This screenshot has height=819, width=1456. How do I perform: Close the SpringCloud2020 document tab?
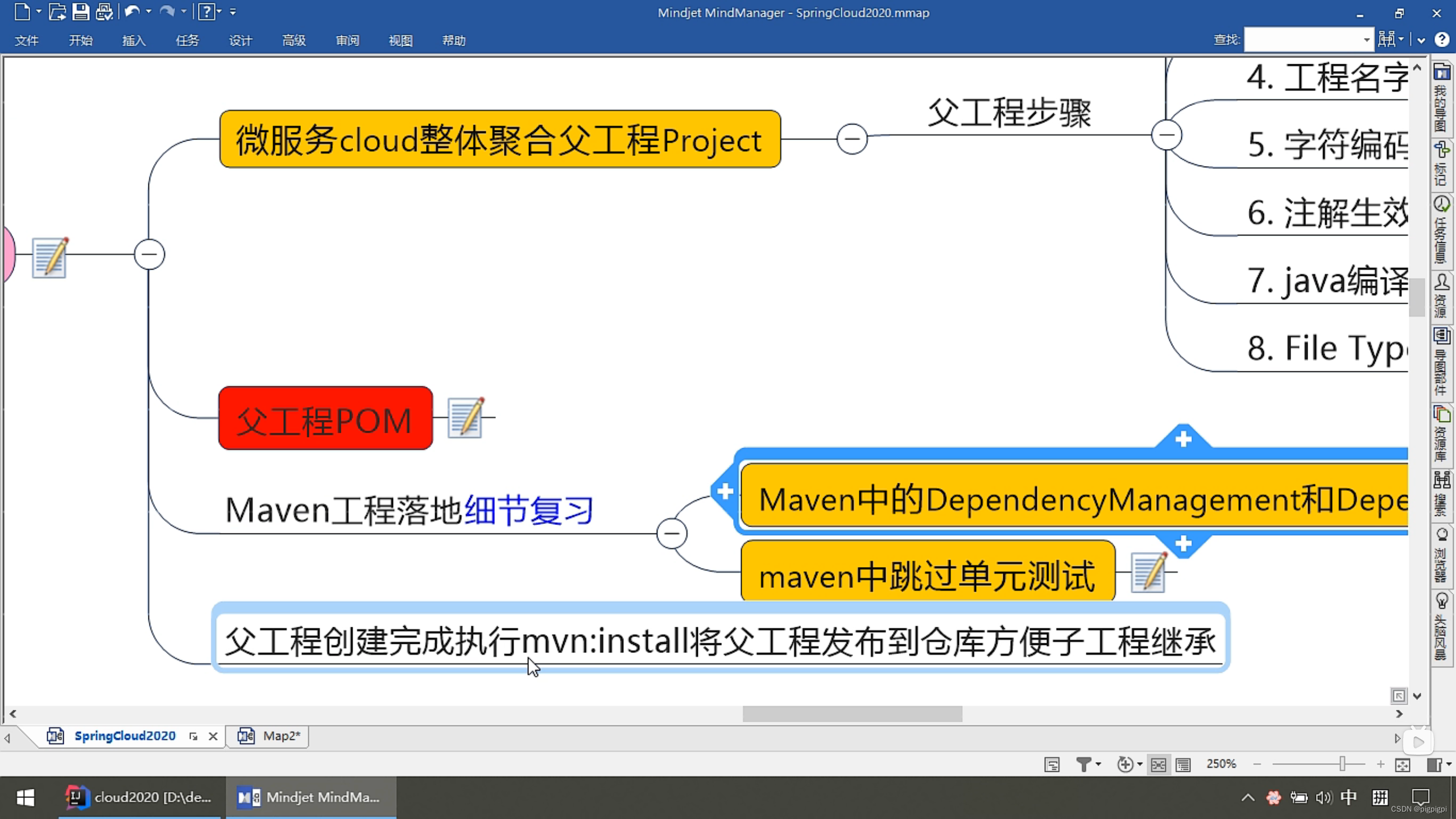click(x=213, y=737)
